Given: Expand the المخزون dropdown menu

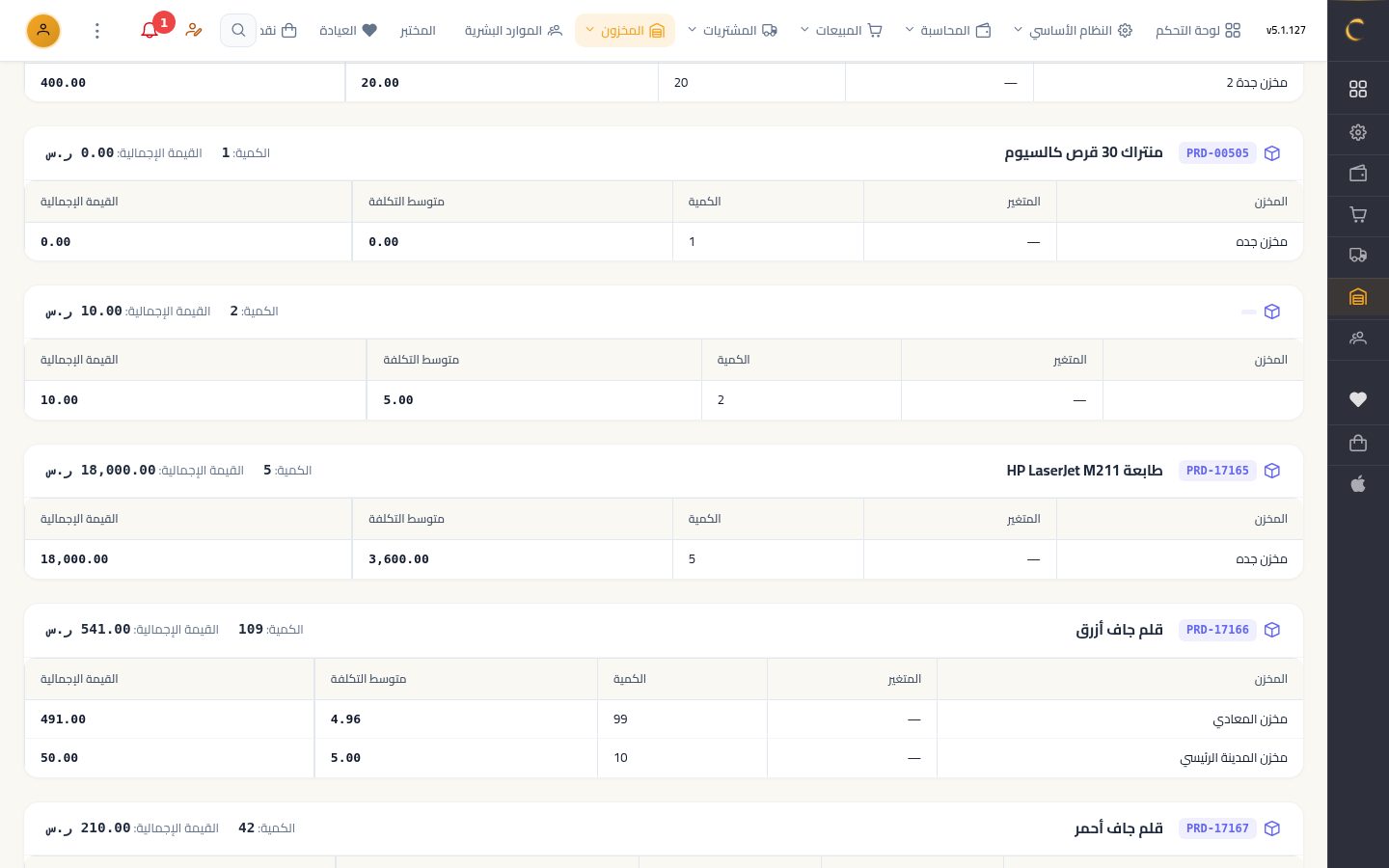Looking at the screenshot, I should click(x=625, y=31).
